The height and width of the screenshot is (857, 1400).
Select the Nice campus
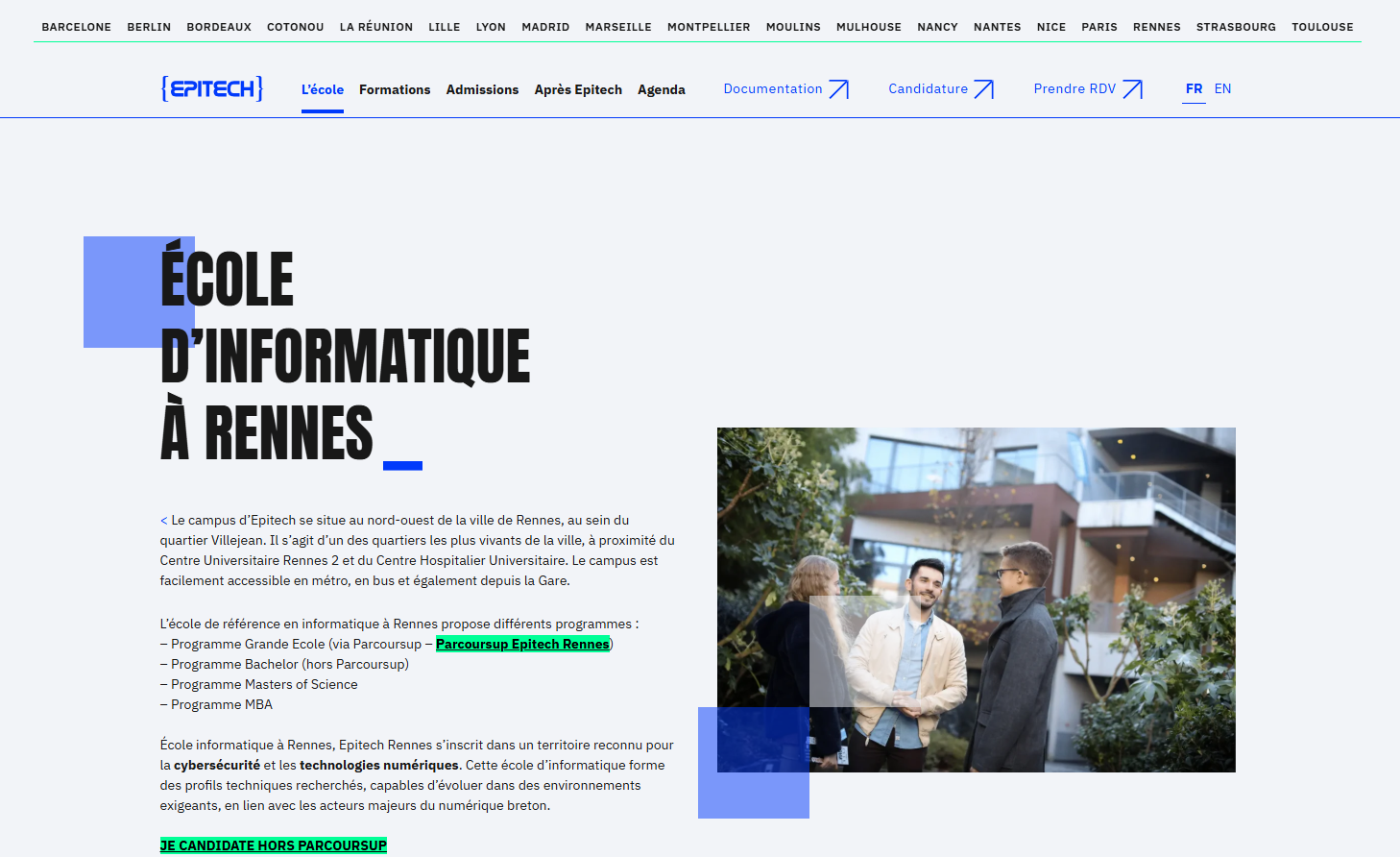click(x=1051, y=27)
